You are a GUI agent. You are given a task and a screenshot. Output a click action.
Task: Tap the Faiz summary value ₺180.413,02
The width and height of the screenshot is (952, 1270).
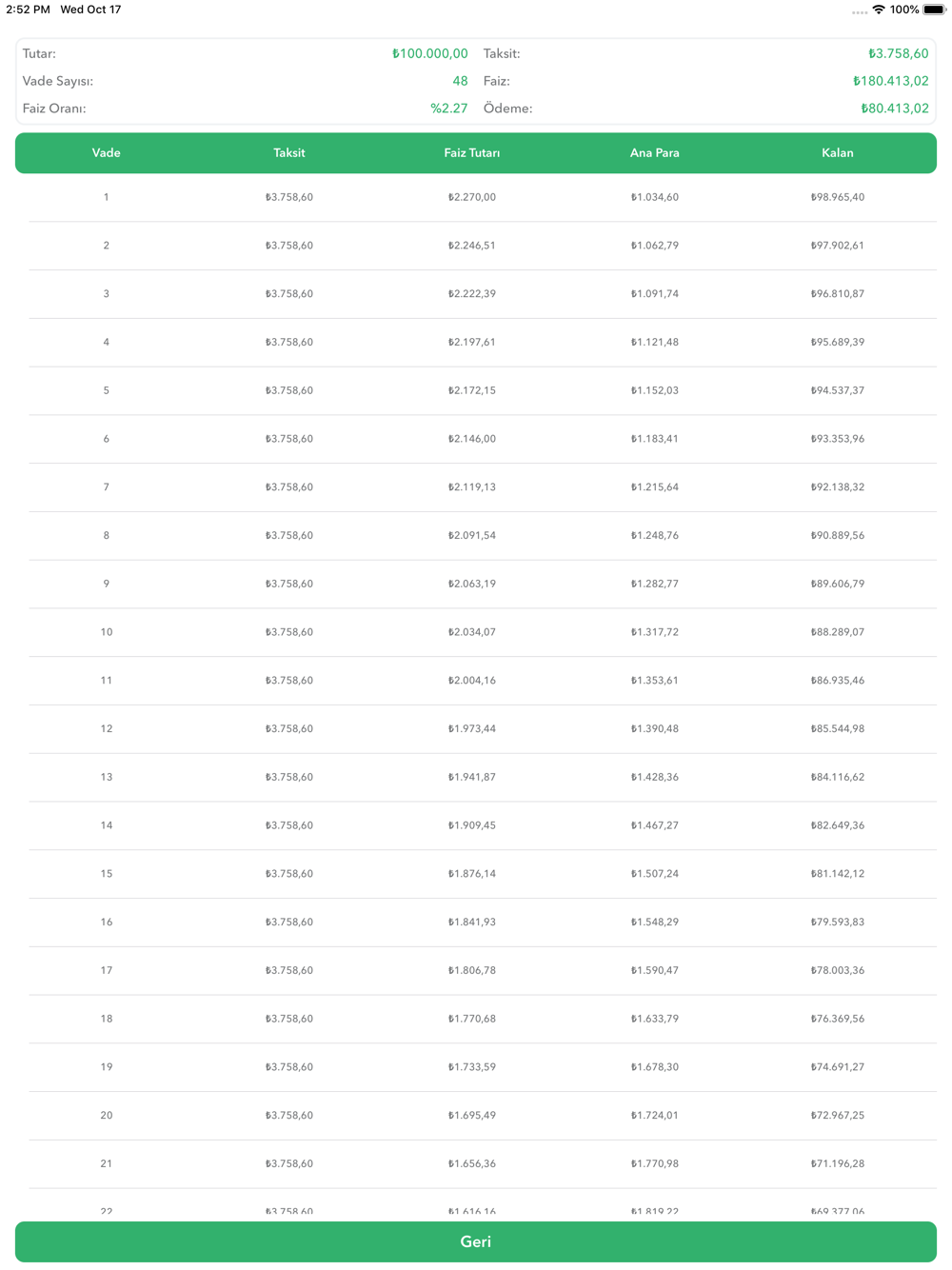pyautogui.click(x=890, y=81)
